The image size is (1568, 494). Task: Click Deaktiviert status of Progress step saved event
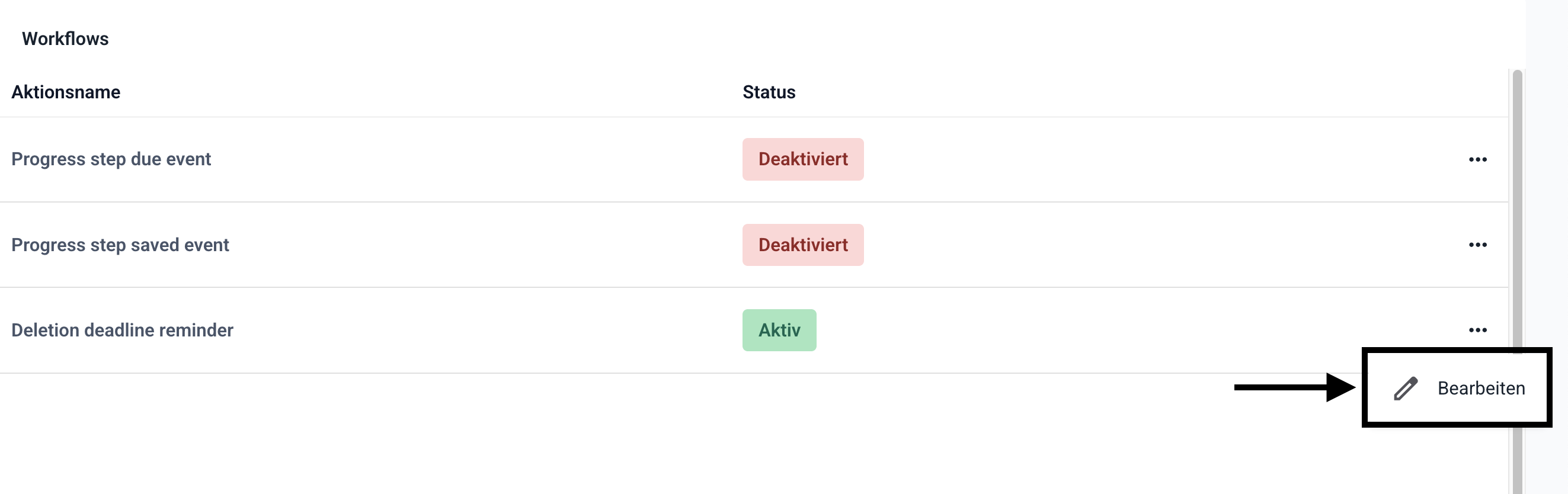tap(802, 245)
